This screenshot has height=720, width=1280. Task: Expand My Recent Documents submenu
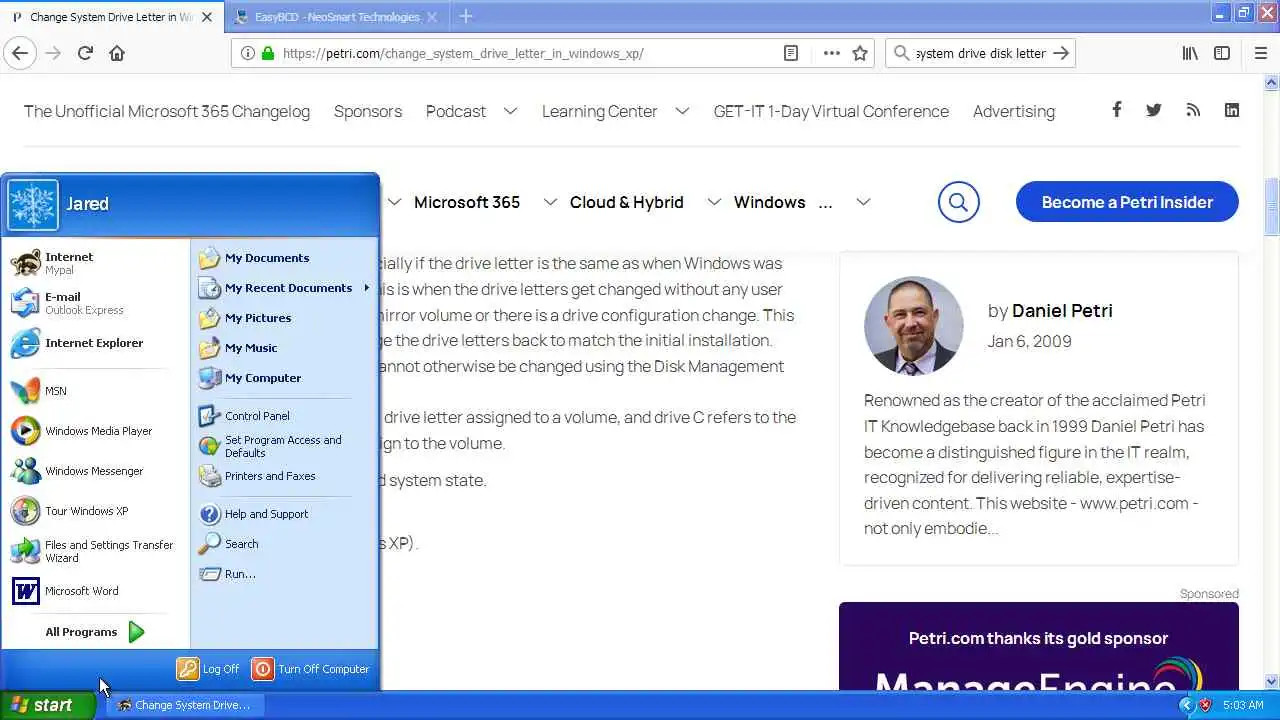click(x=284, y=288)
